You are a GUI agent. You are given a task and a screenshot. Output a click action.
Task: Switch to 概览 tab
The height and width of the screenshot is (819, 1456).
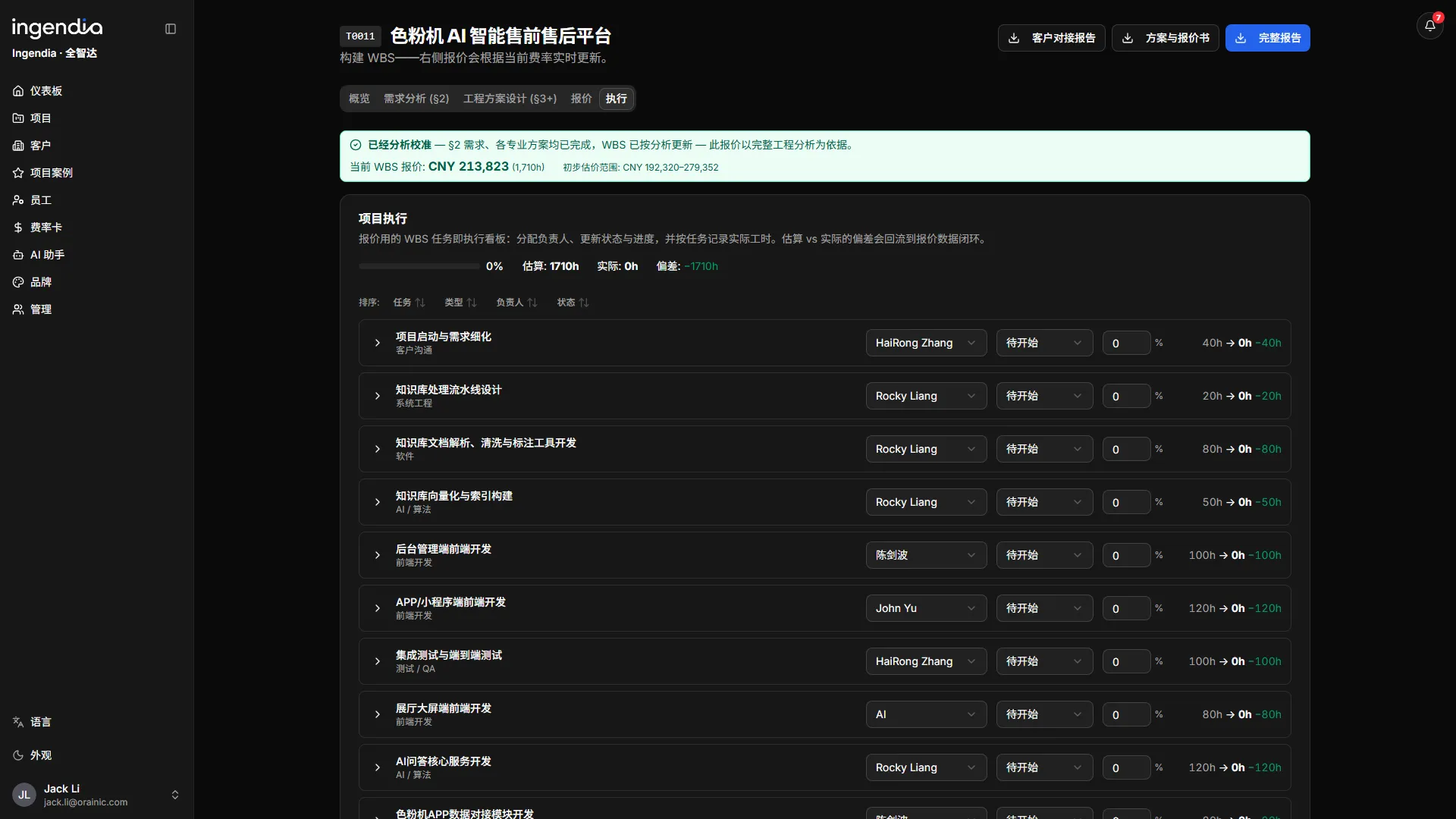[x=359, y=99]
